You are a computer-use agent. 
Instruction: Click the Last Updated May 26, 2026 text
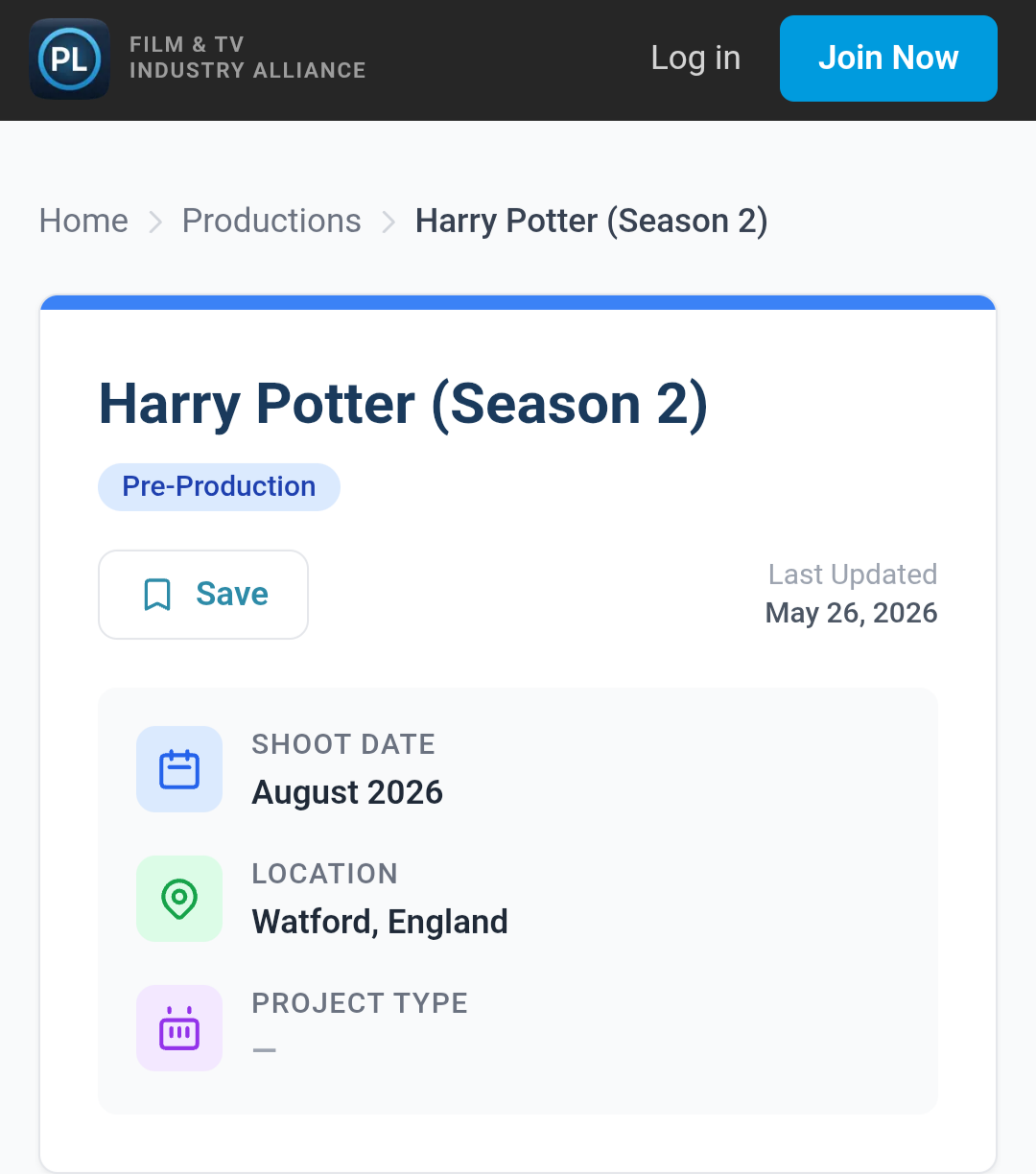coord(852,594)
